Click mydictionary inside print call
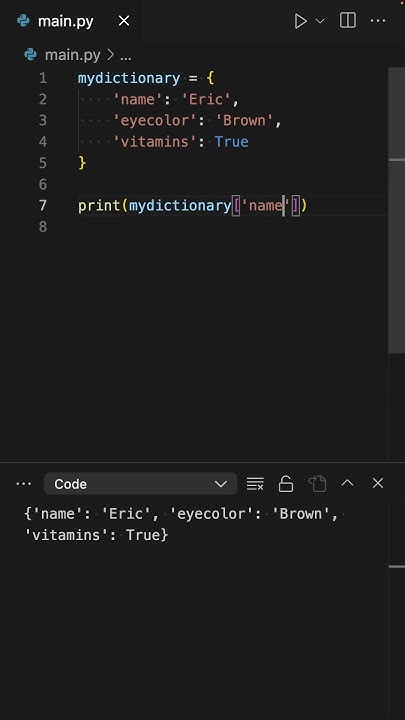The image size is (405, 720). click(180, 205)
